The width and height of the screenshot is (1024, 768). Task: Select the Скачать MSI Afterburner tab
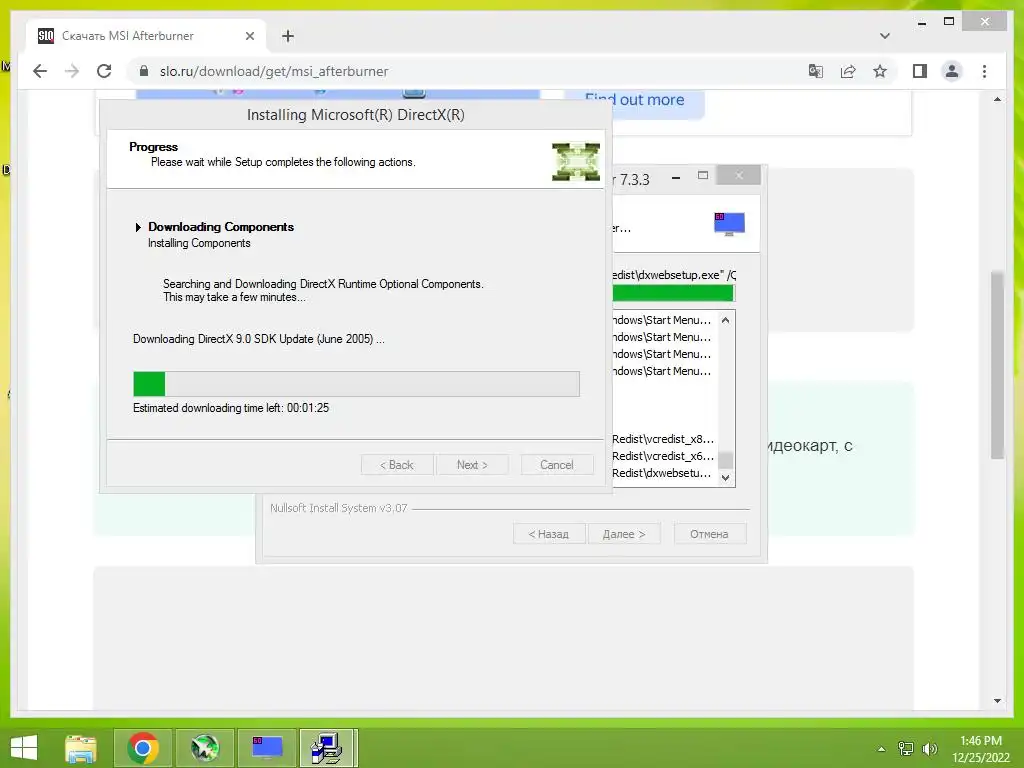147,36
